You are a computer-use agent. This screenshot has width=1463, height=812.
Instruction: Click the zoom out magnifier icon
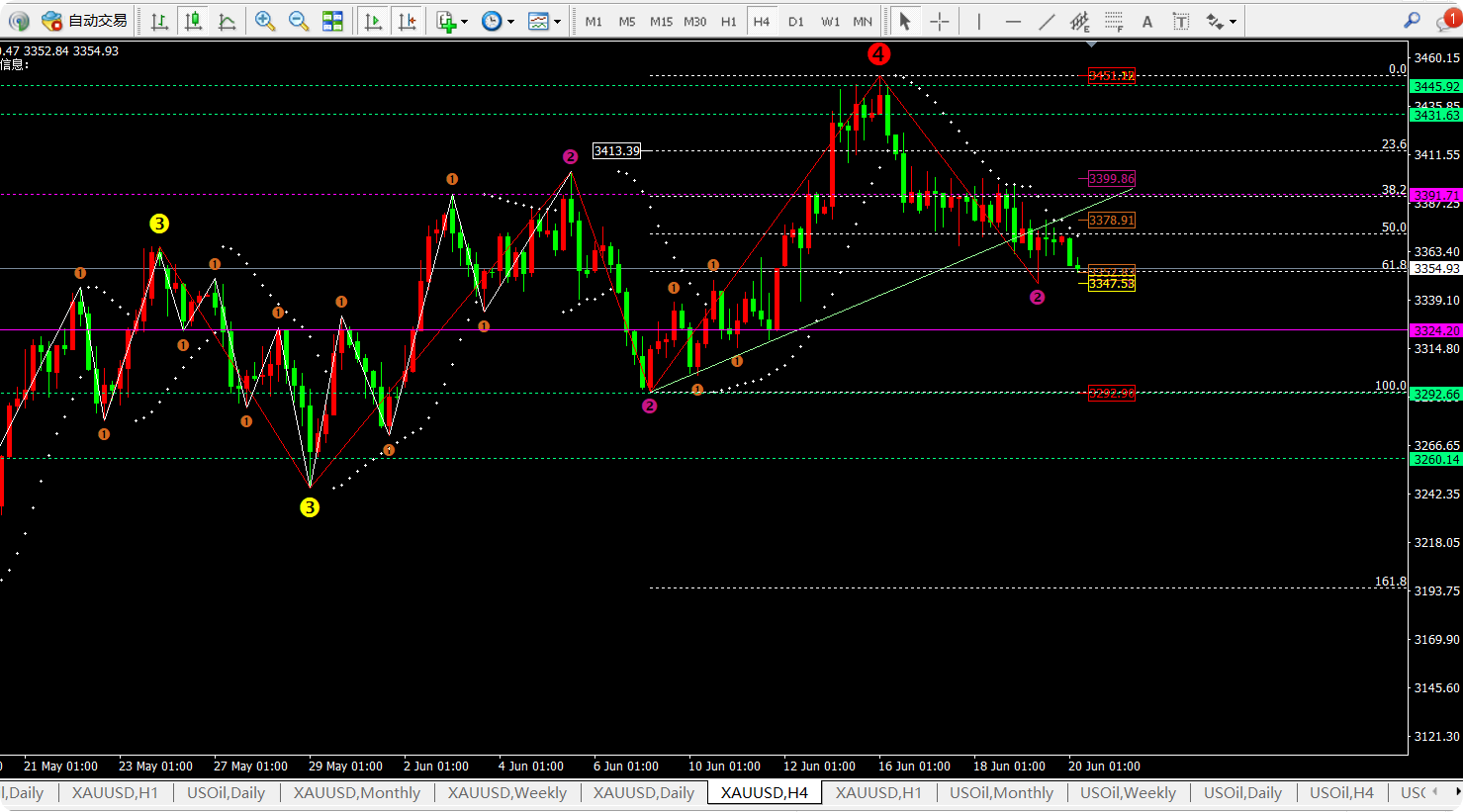click(x=298, y=21)
